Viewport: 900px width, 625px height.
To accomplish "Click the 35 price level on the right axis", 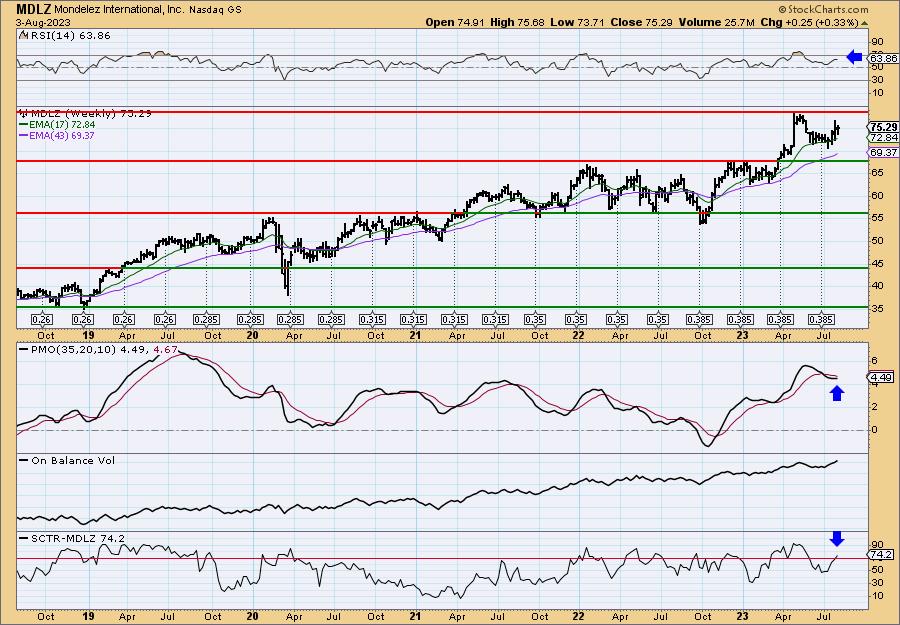I will coord(876,309).
